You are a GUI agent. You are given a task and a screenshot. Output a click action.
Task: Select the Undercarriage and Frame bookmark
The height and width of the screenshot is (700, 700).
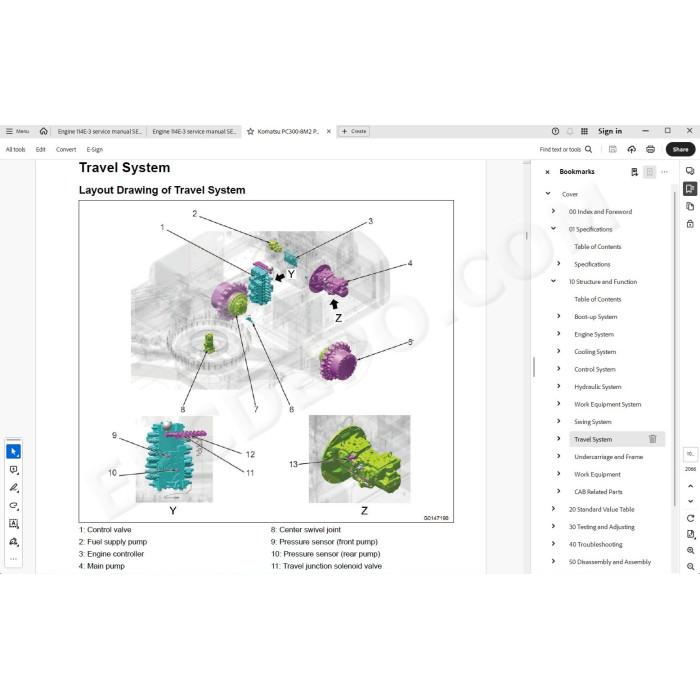click(x=608, y=457)
